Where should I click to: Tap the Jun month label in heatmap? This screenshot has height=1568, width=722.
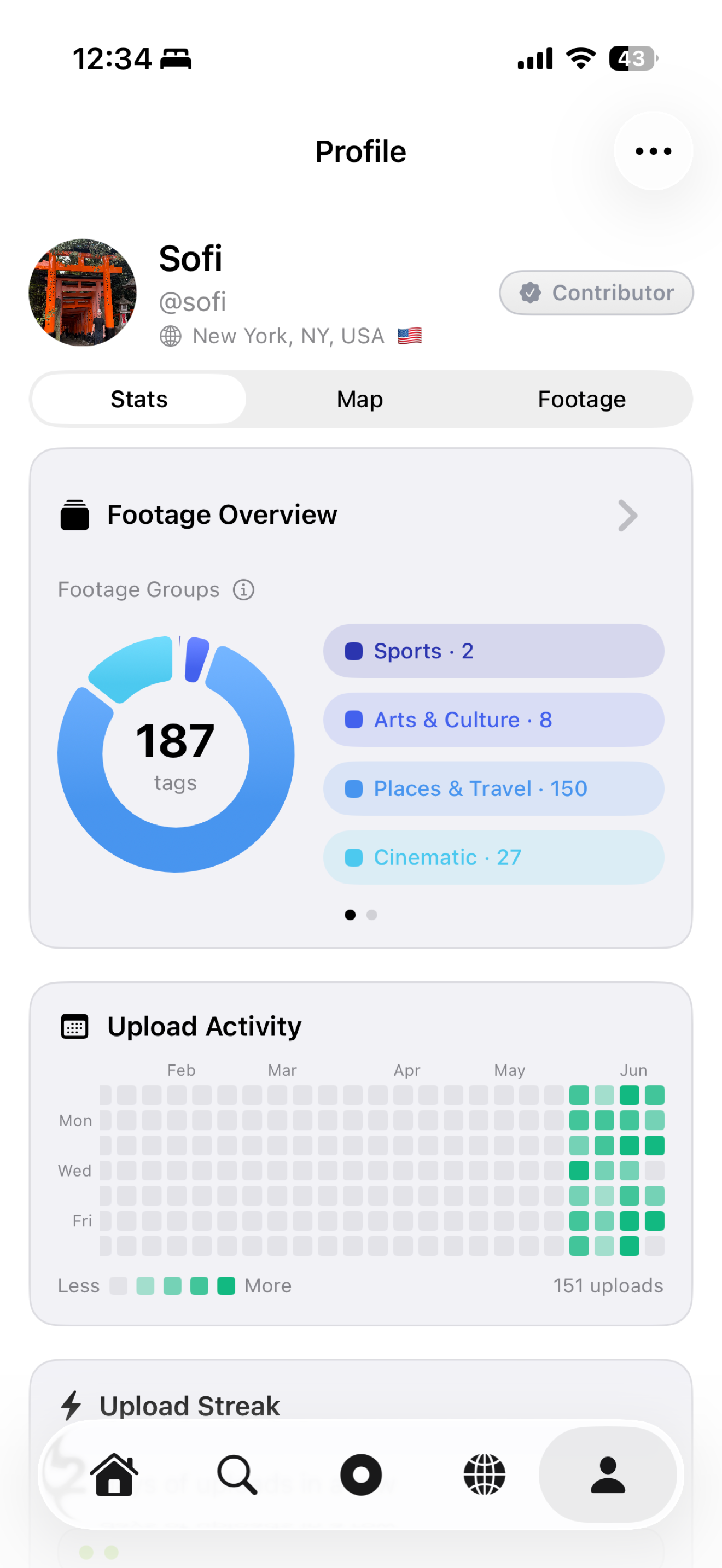pos(633,1070)
